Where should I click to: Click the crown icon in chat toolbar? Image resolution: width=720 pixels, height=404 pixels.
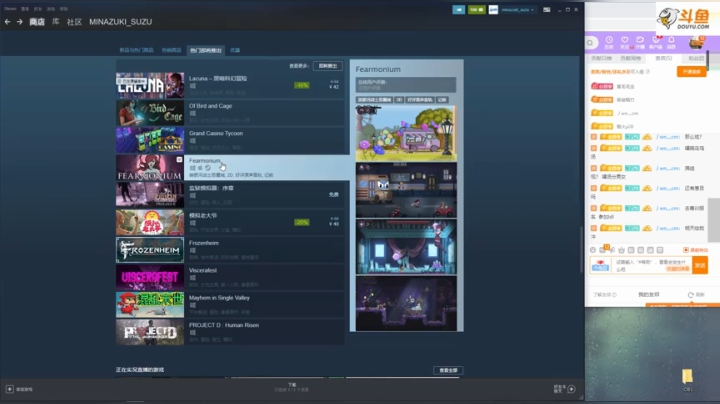click(621, 250)
